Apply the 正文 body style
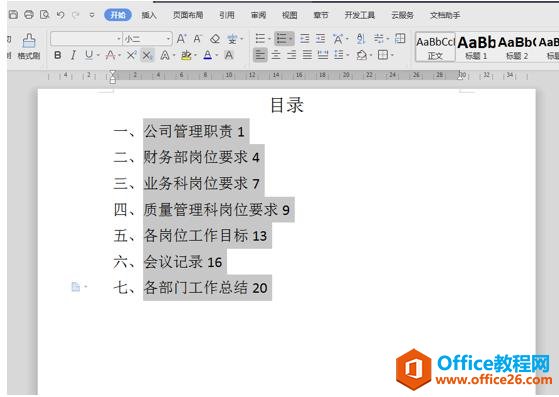This screenshot has width=559, height=397. click(x=435, y=47)
